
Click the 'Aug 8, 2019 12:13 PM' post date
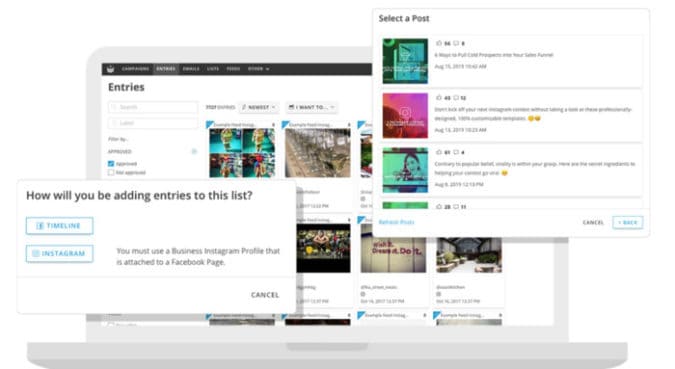(x=458, y=184)
